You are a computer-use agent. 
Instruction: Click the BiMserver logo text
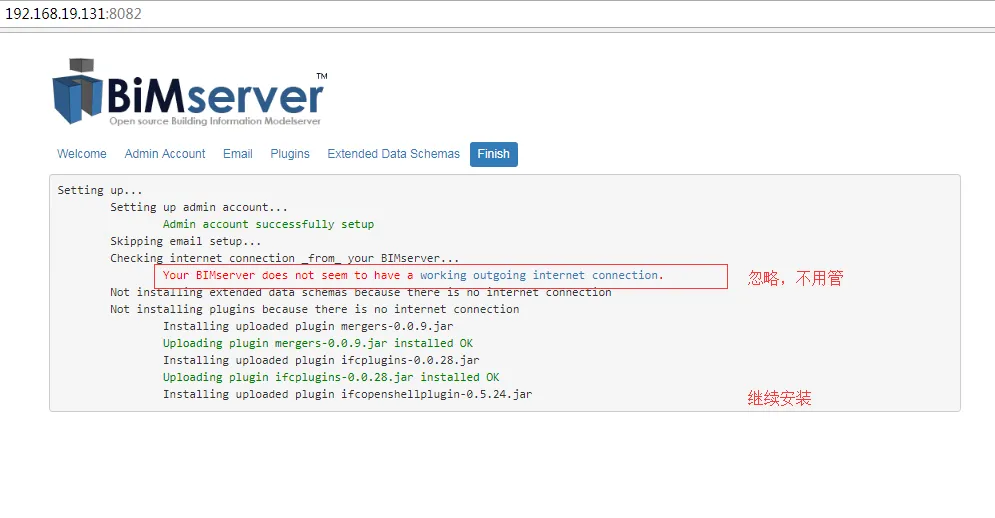(216, 96)
